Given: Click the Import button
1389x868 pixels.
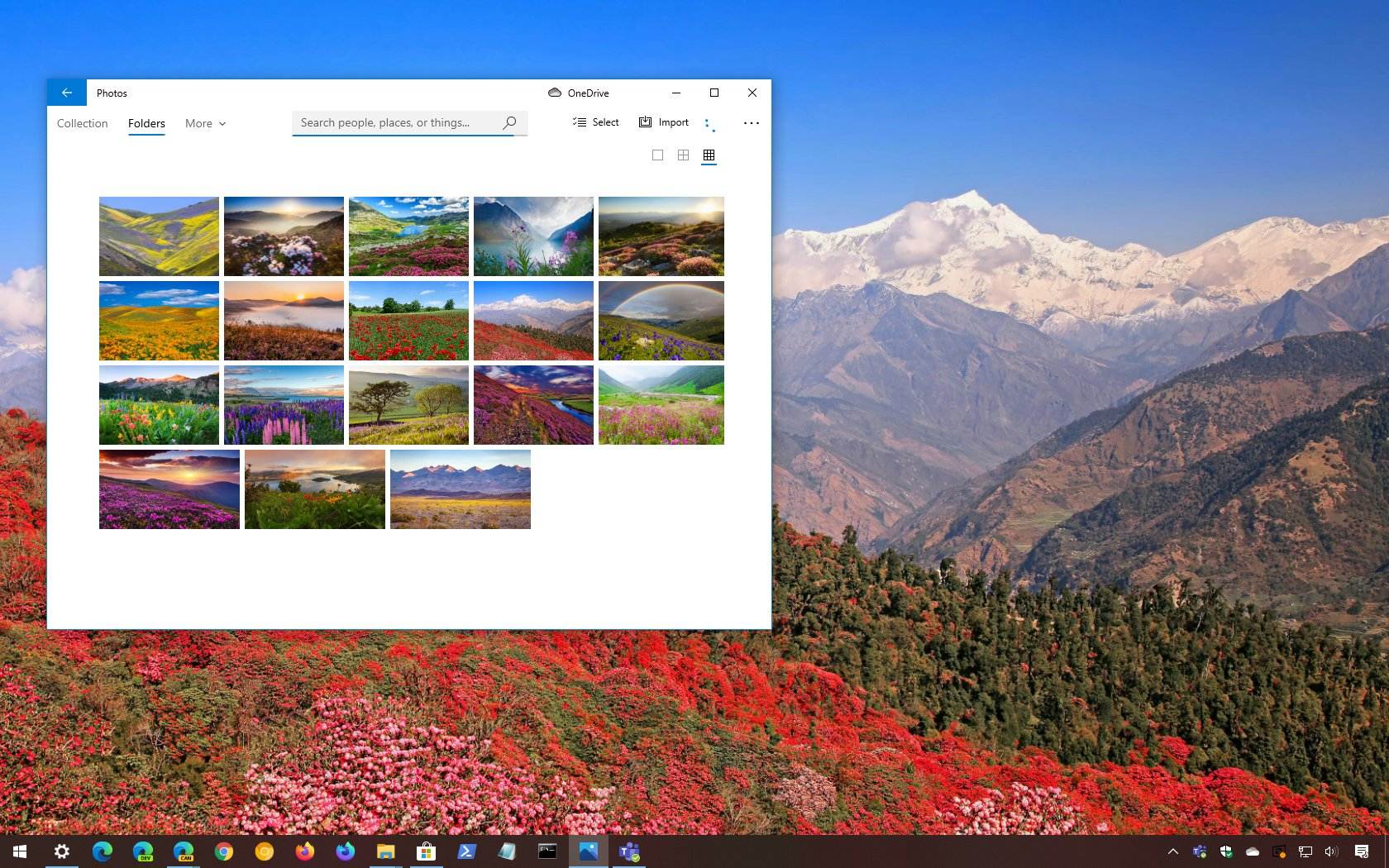Looking at the screenshot, I should coord(663,122).
